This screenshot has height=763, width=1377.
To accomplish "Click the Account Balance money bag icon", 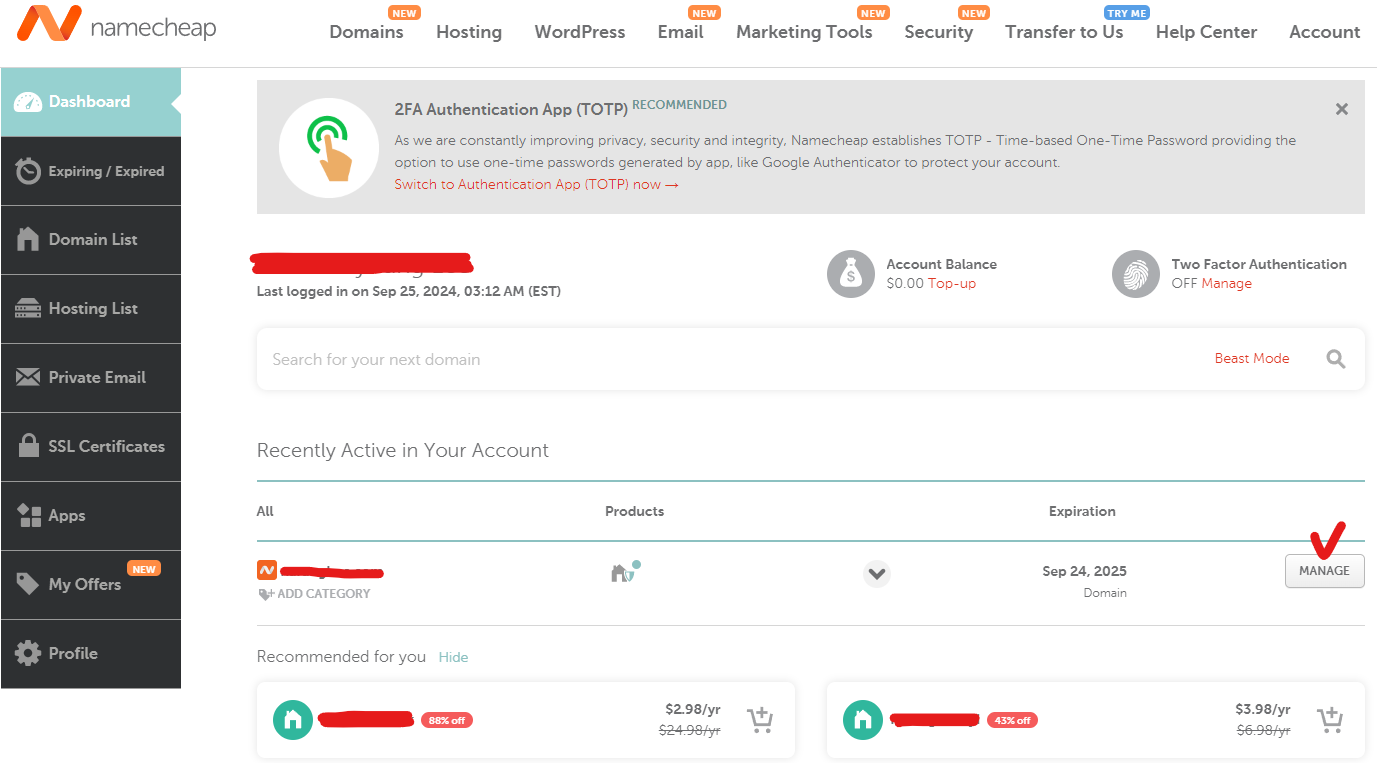I will click(x=851, y=274).
